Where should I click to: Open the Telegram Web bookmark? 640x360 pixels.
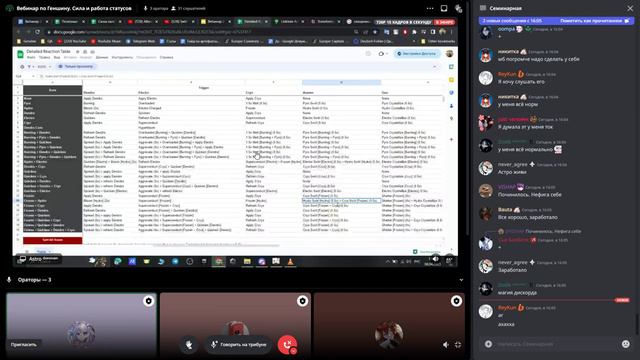pos(140,41)
